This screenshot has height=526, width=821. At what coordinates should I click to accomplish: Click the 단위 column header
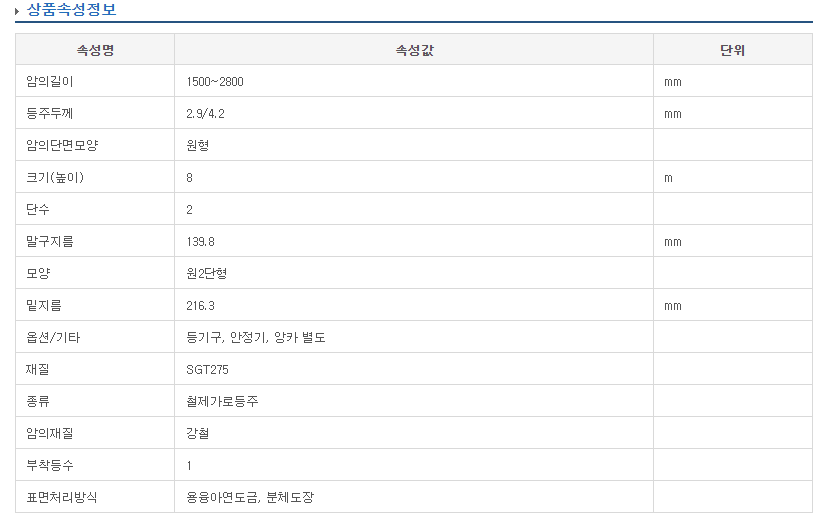coord(732,50)
